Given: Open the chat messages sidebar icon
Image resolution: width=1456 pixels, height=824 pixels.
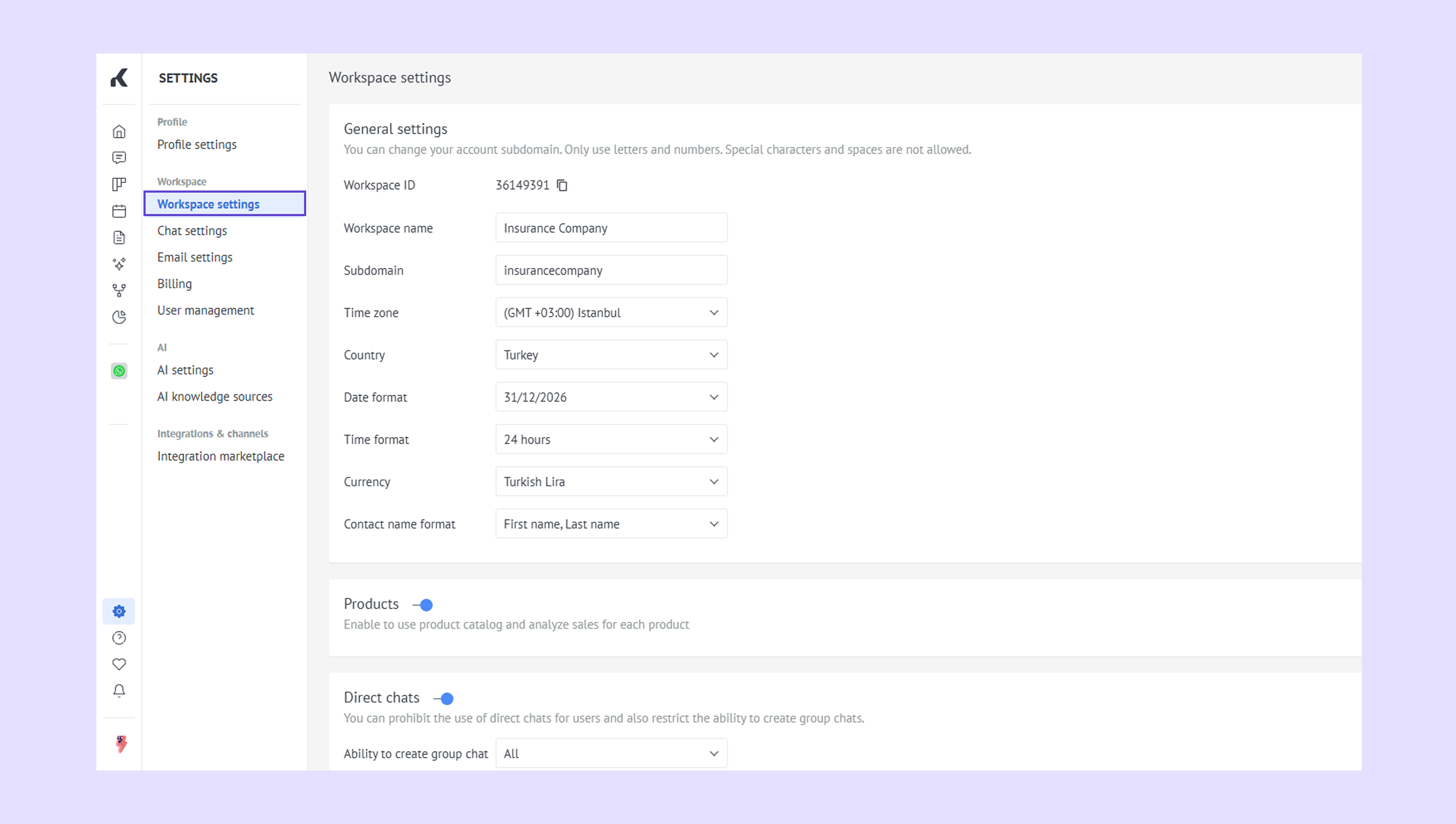Looking at the screenshot, I should tap(119, 157).
